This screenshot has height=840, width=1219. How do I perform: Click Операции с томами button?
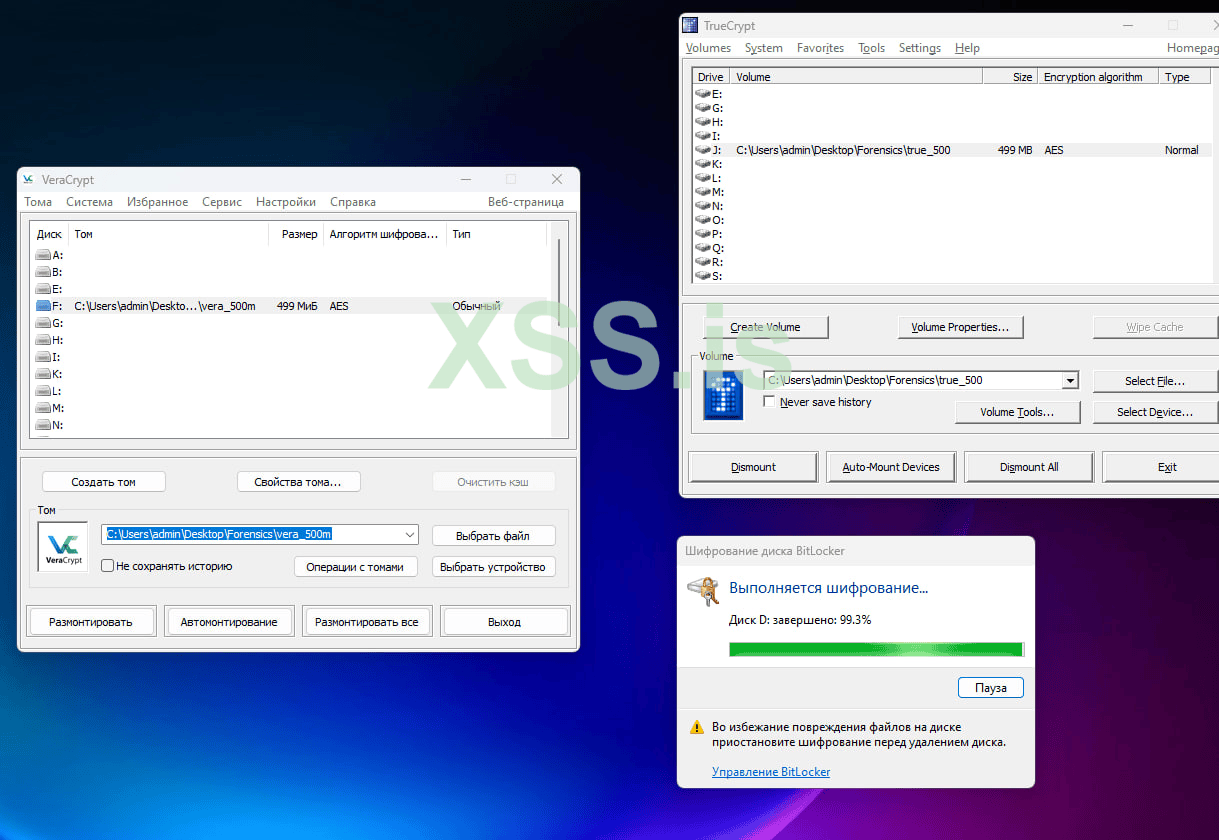coord(356,567)
